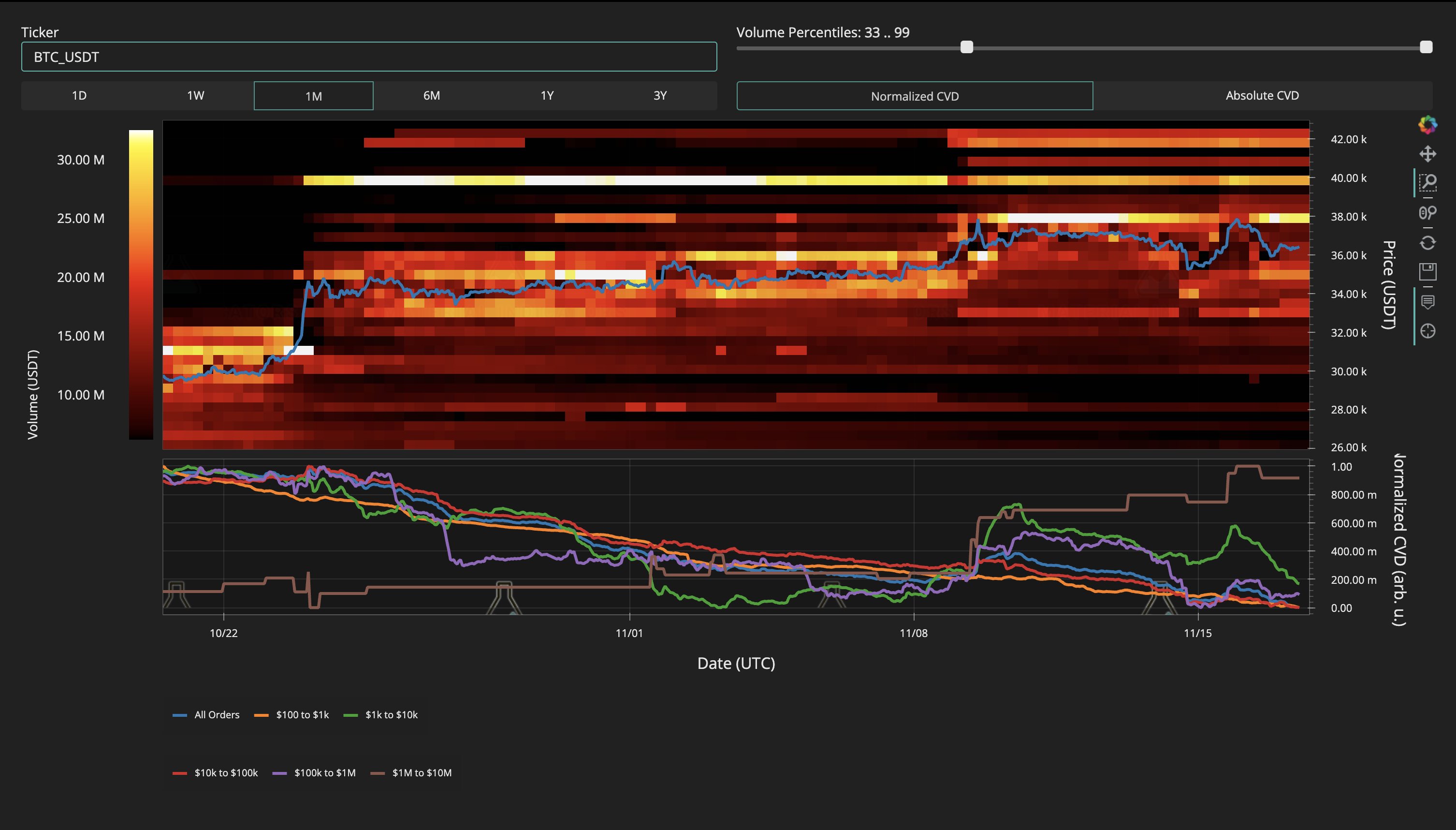Hide the $1M to $10M series
This screenshot has height=830, width=1456.
point(411,773)
